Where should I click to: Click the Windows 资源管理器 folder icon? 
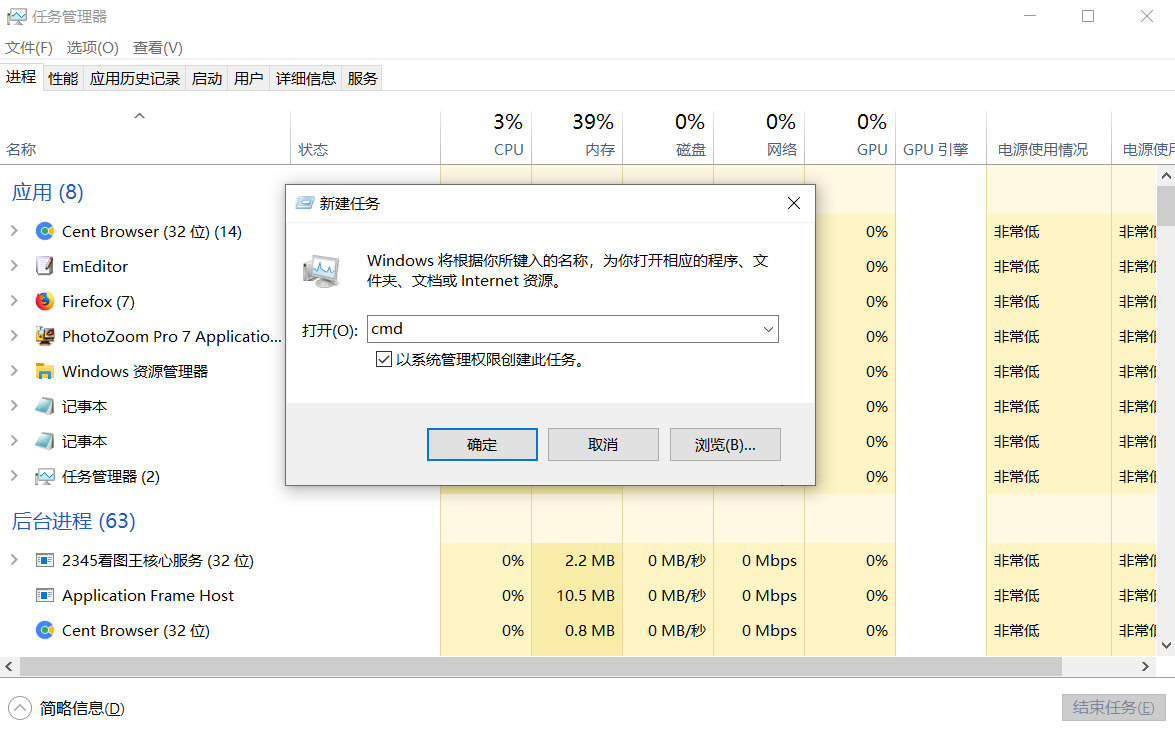[44, 371]
